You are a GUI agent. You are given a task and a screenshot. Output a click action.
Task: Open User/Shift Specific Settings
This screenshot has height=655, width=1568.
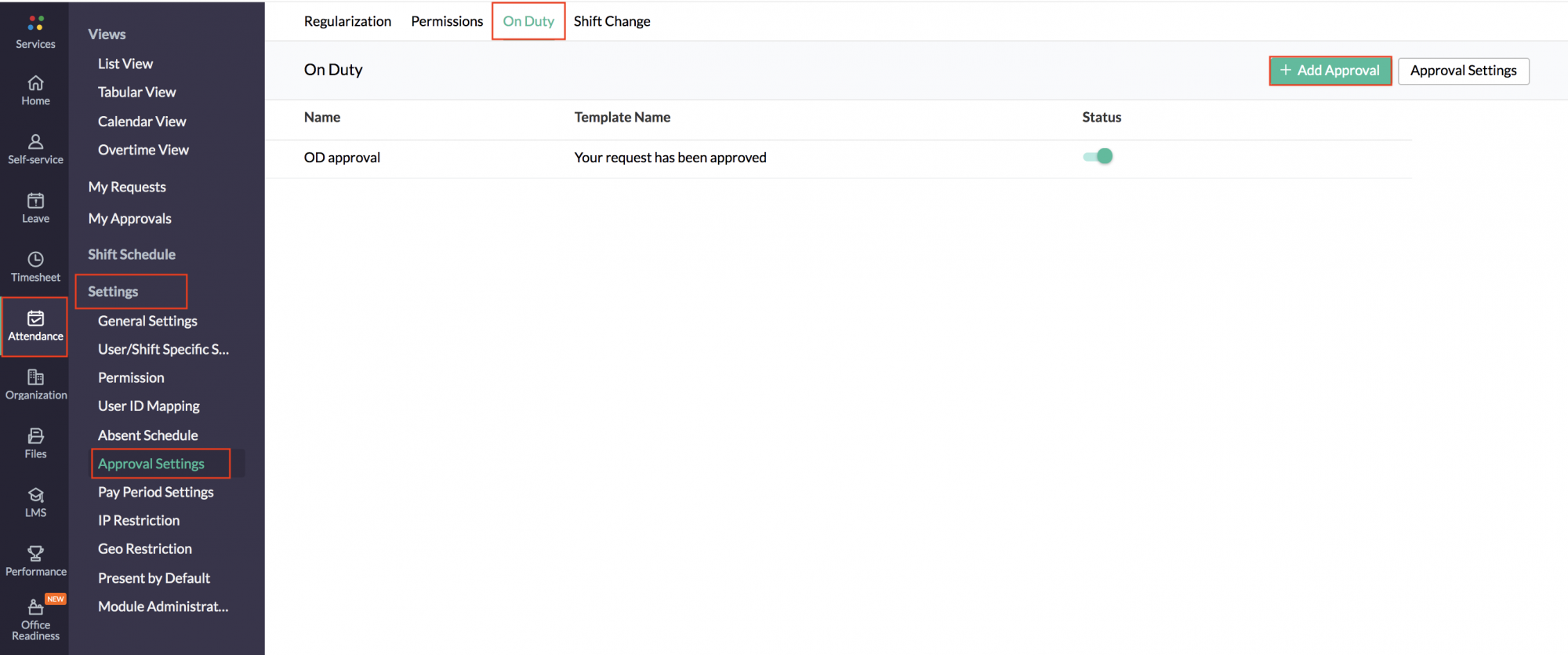click(x=163, y=349)
